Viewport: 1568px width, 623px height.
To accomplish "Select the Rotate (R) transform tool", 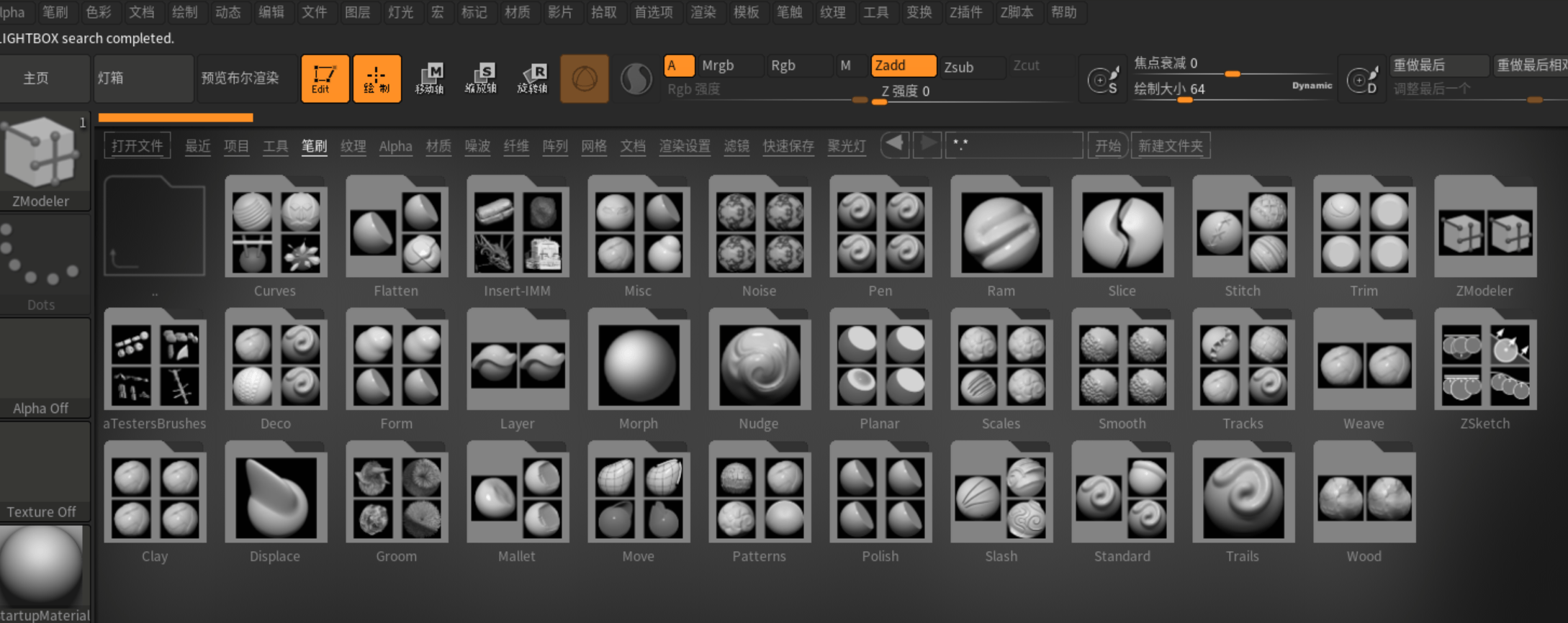I will (533, 78).
